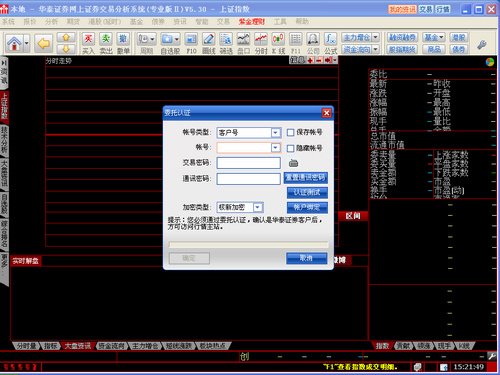
Task: Go to the home page icon
Action: click(14, 43)
